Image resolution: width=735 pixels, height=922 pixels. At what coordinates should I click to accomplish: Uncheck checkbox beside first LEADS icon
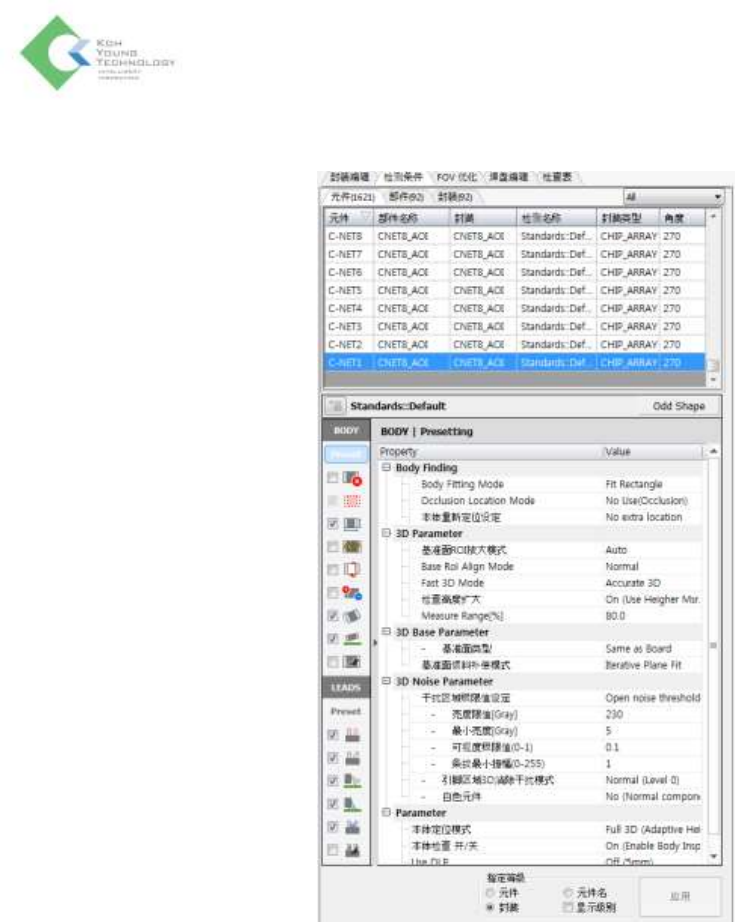(x=333, y=734)
